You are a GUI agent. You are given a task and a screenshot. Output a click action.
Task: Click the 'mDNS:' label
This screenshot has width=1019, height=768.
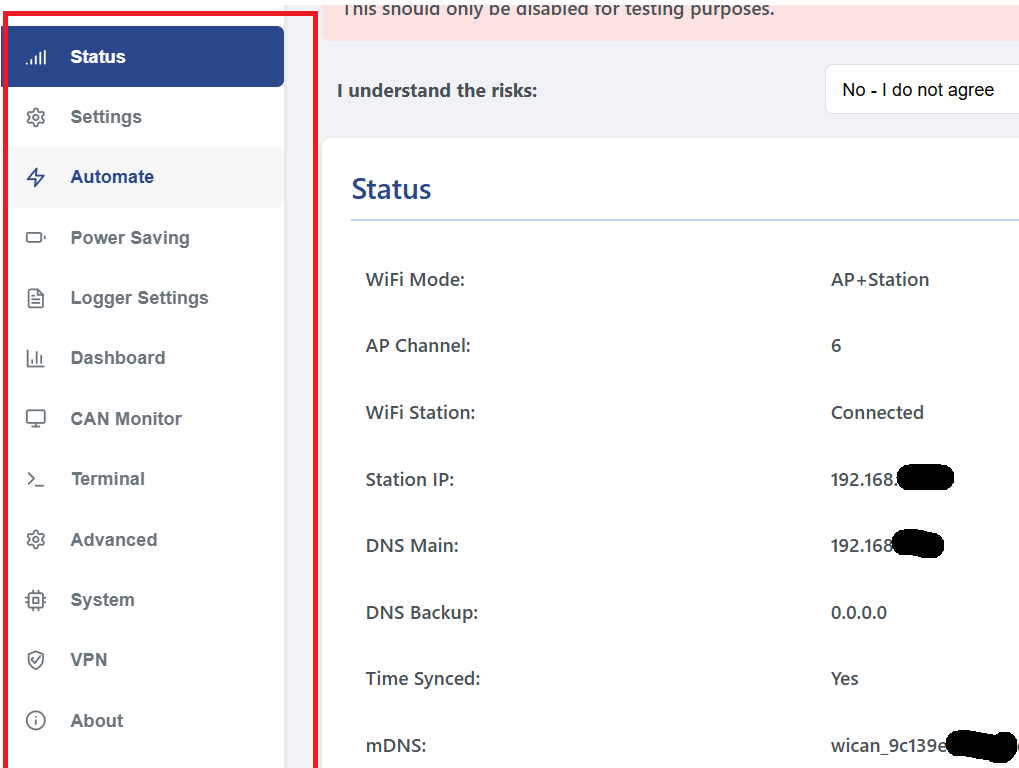pyautogui.click(x=396, y=745)
